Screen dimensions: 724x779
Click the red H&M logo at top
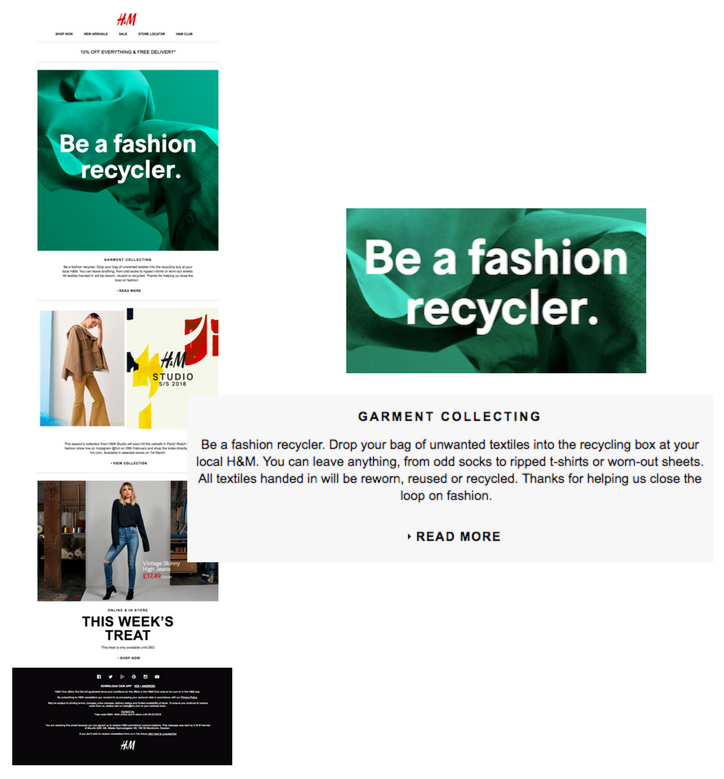(x=127, y=19)
